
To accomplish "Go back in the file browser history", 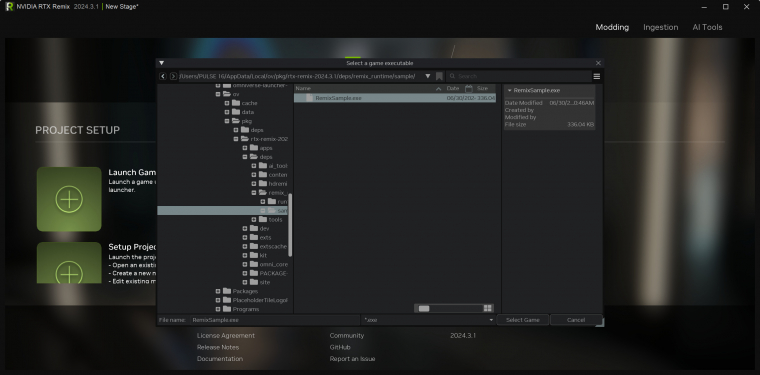I will [x=163, y=76].
